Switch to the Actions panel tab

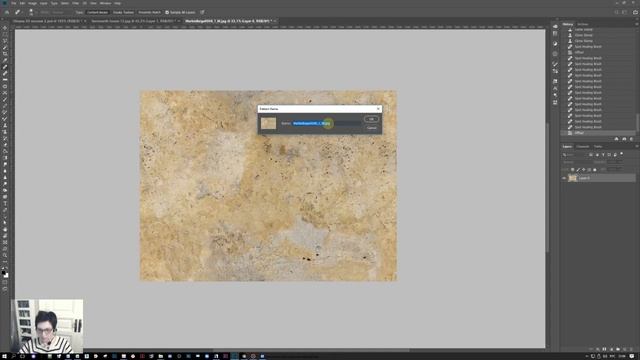click(582, 24)
